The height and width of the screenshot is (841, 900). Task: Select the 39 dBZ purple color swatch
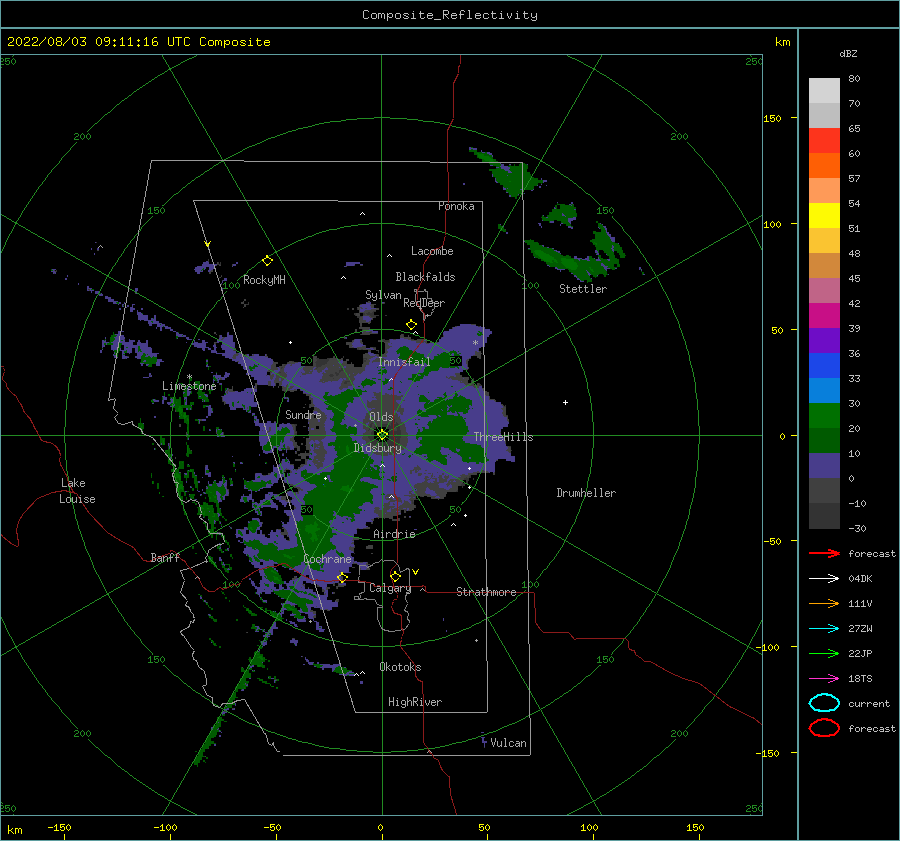pos(824,340)
